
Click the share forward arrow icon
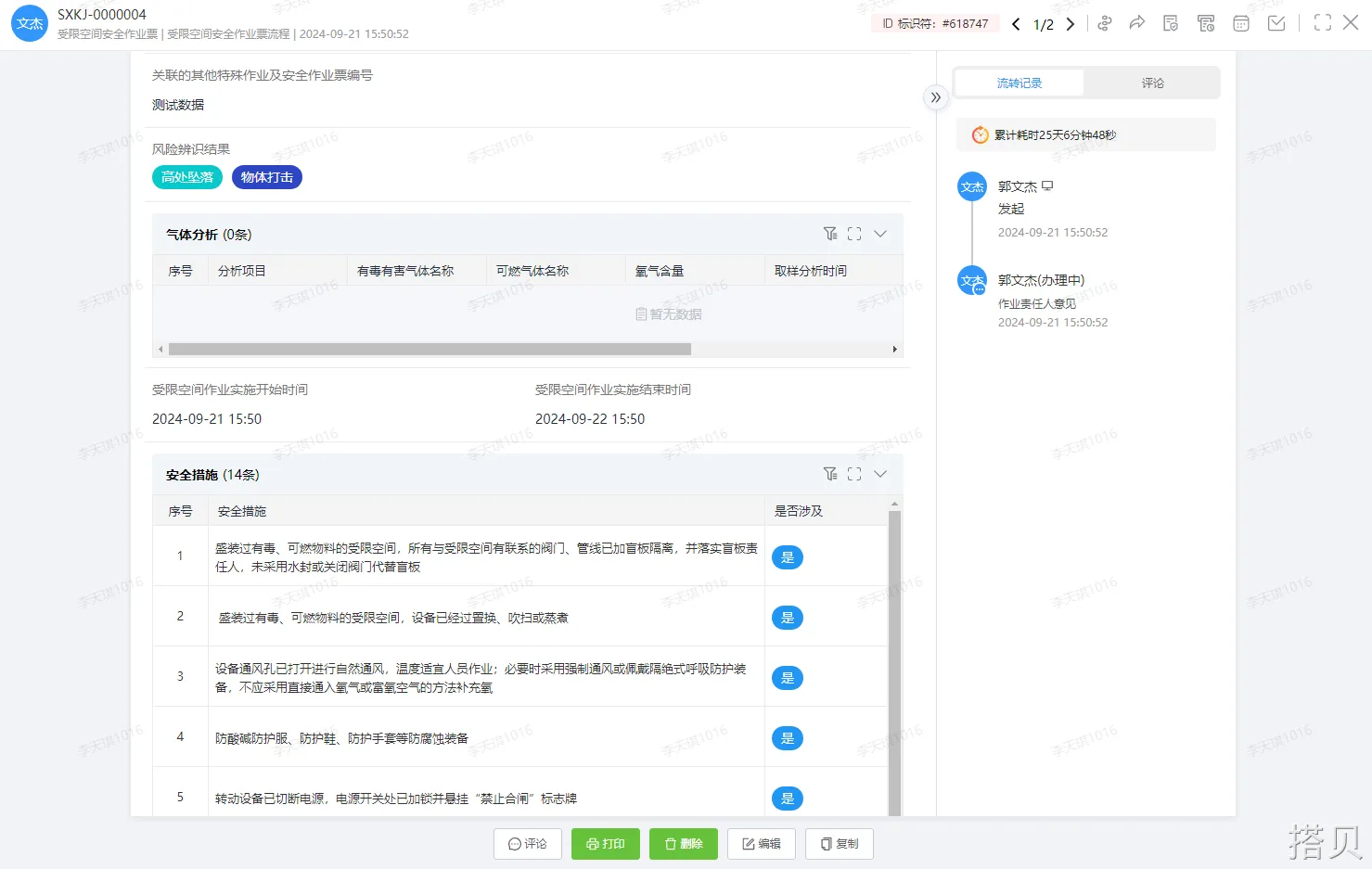[x=1136, y=23]
